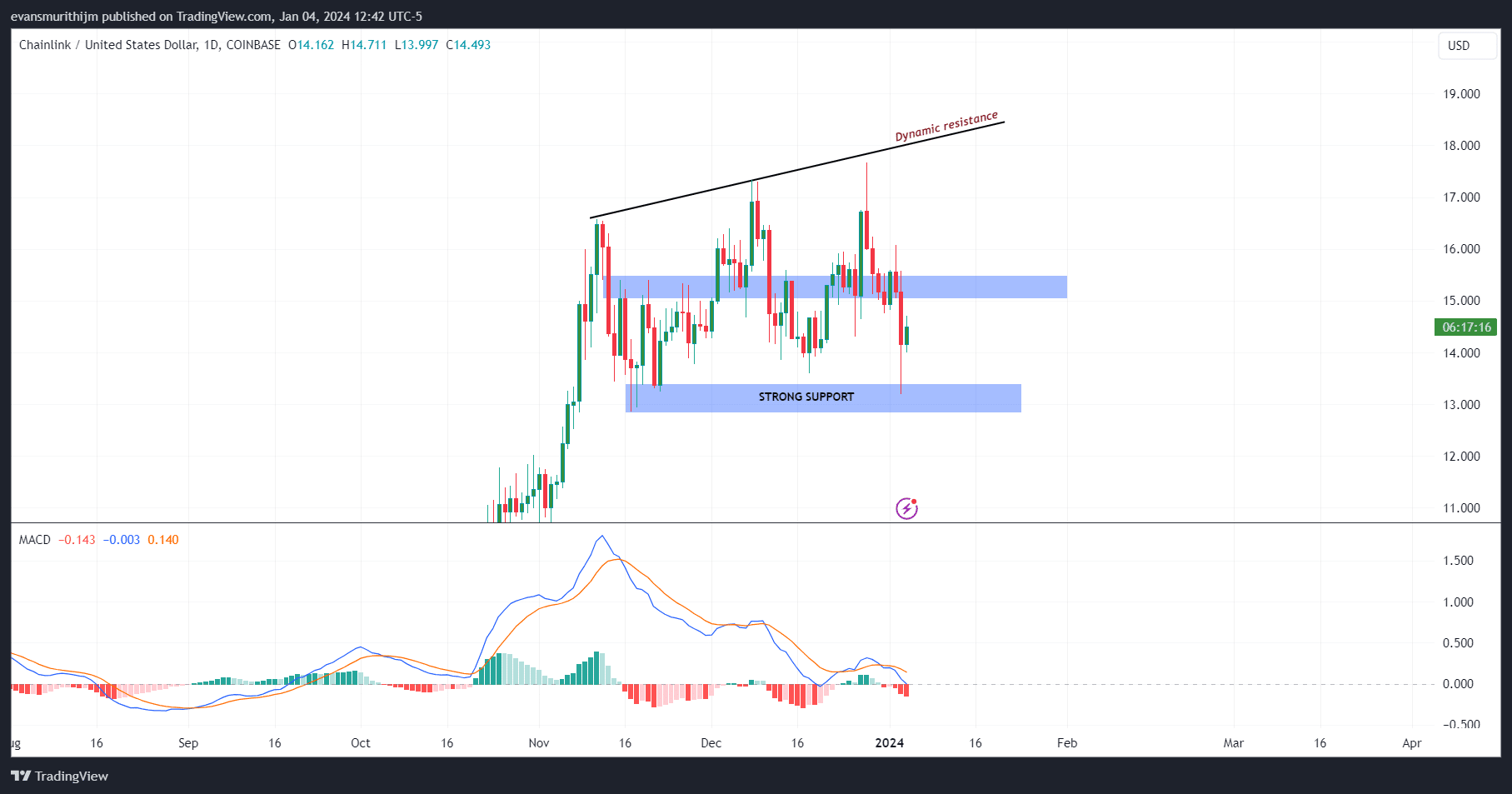This screenshot has height=794, width=1512.
Task: Click the STRONG SUPPORT label
Action: click(x=806, y=397)
